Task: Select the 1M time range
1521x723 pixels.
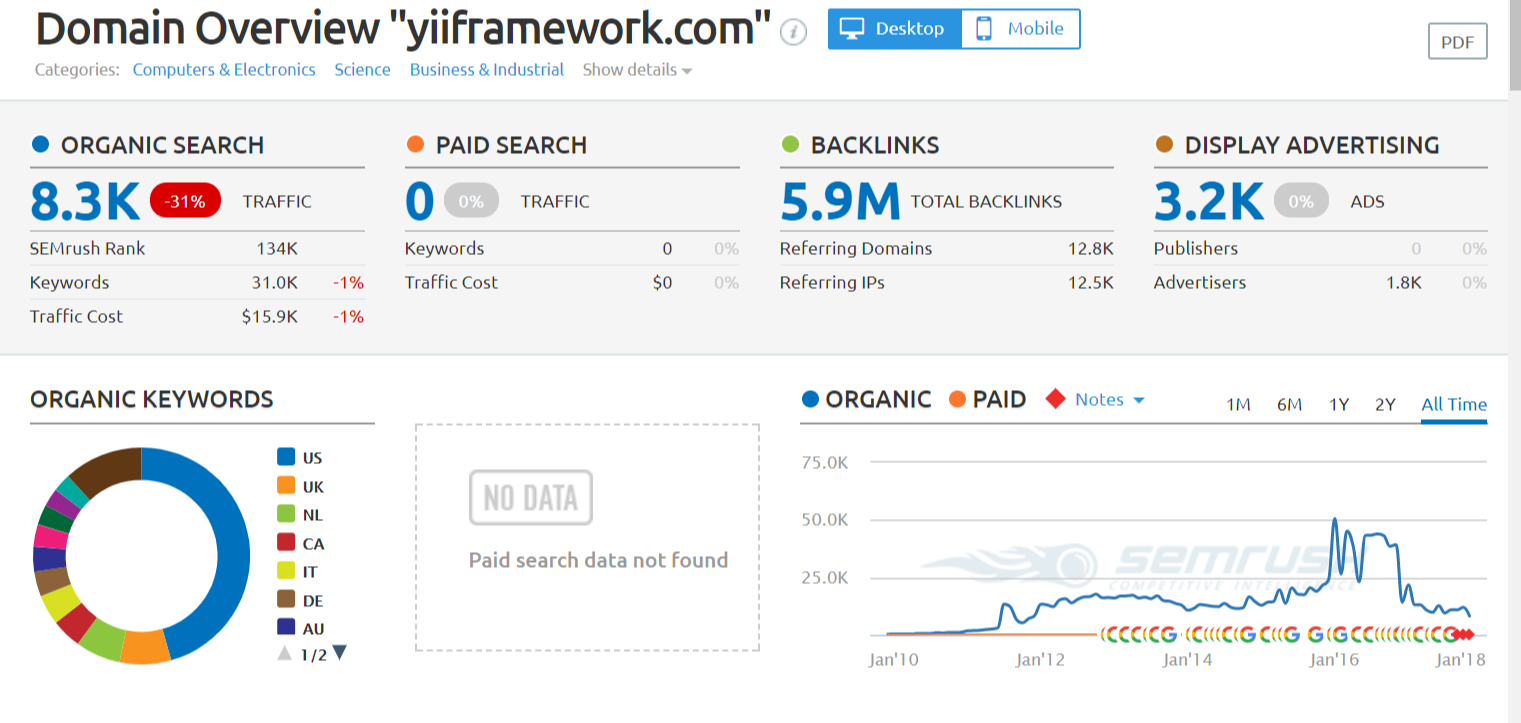Action: coord(1238,405)
